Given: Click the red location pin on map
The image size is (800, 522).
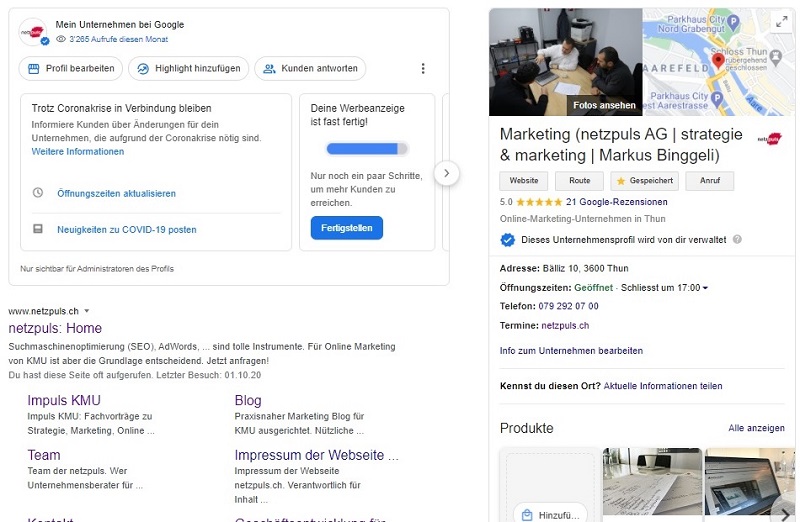Looking at the screenshot, I should 718,61.
